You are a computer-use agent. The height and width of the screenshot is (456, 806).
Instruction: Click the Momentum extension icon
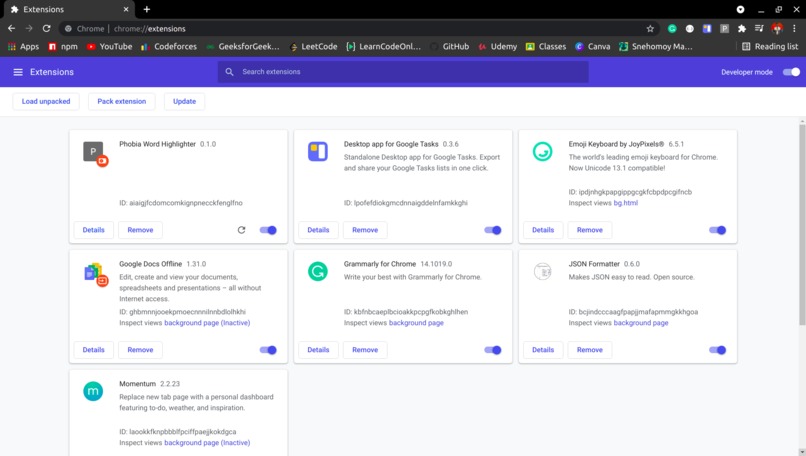click(x=93, y=391)
